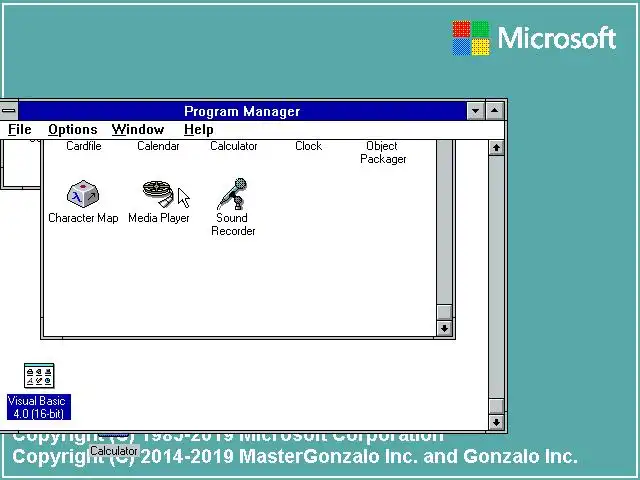This screenshot has height=480, width=640.
Task: Launch the Media Player icon
Action: pyautogui.click(x=158, y=194)
